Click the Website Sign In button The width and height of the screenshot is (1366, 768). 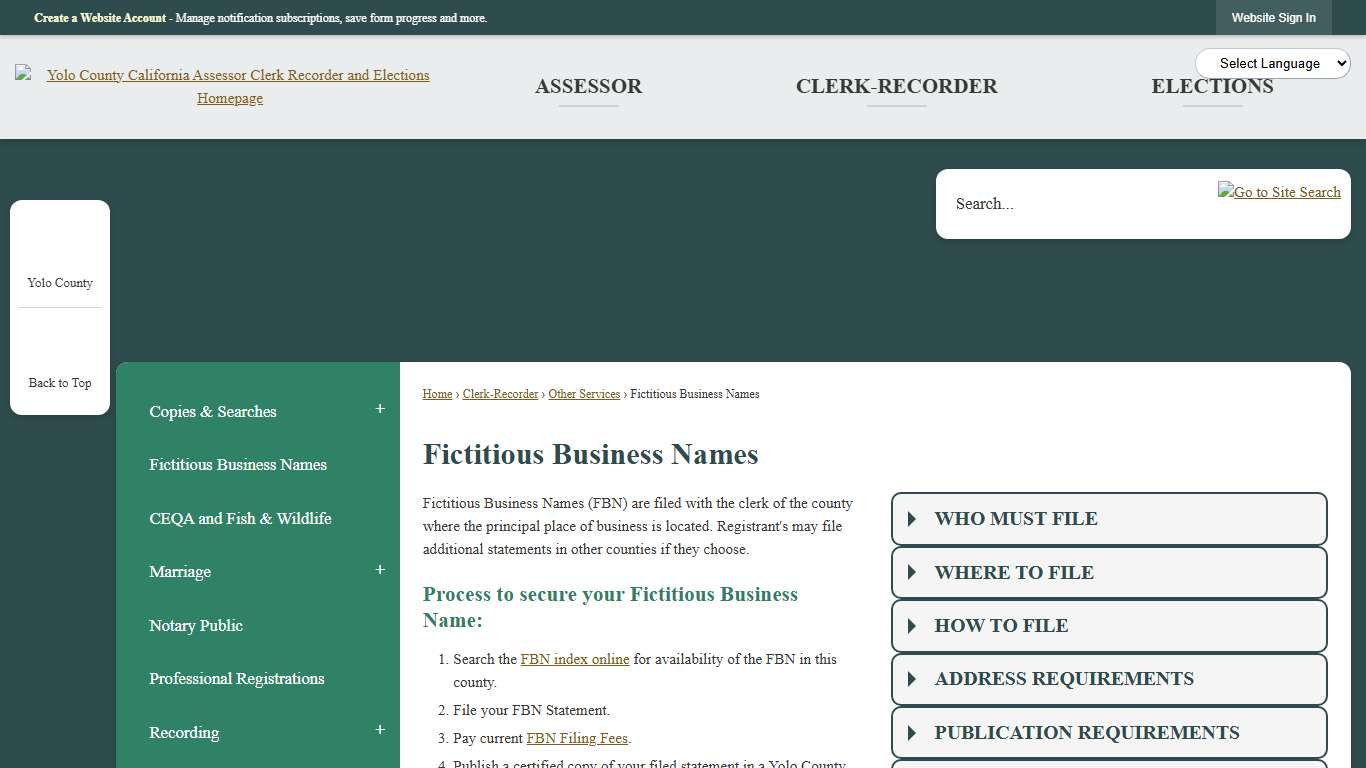(1274, 17)
